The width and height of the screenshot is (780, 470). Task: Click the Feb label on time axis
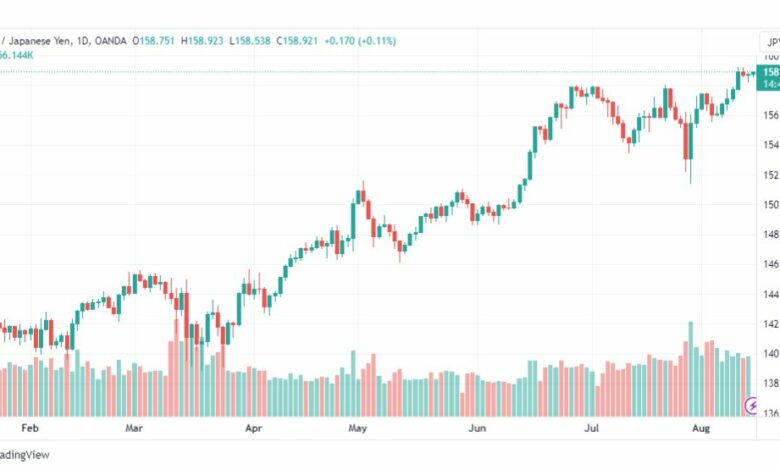click(30, 428)
